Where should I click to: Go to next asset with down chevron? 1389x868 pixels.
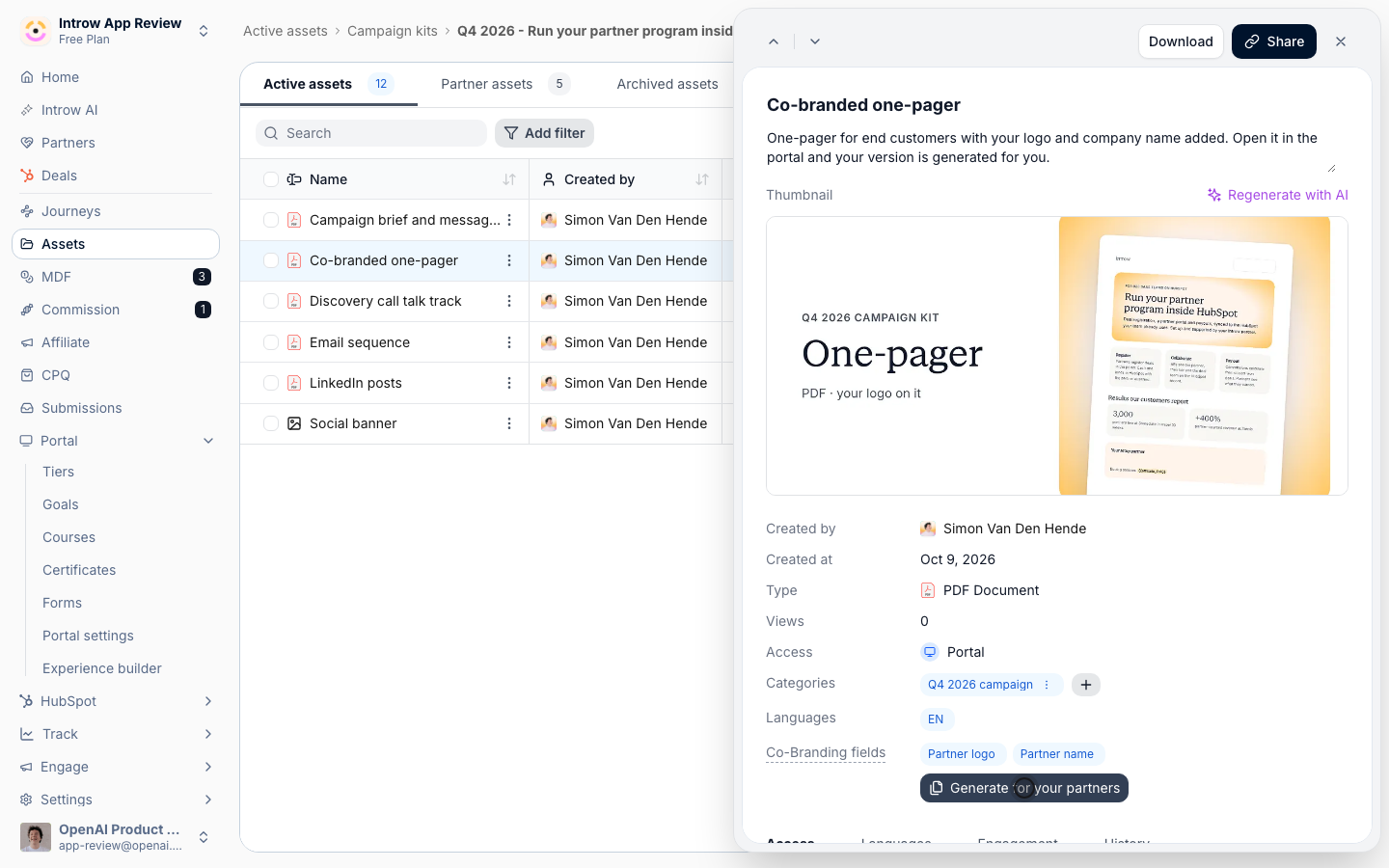coord(815,41)
